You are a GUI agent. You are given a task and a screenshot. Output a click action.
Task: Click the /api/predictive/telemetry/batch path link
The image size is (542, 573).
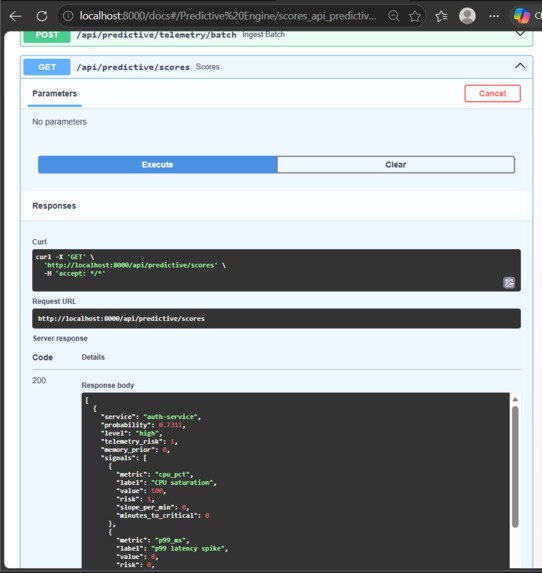click(156, 35)
